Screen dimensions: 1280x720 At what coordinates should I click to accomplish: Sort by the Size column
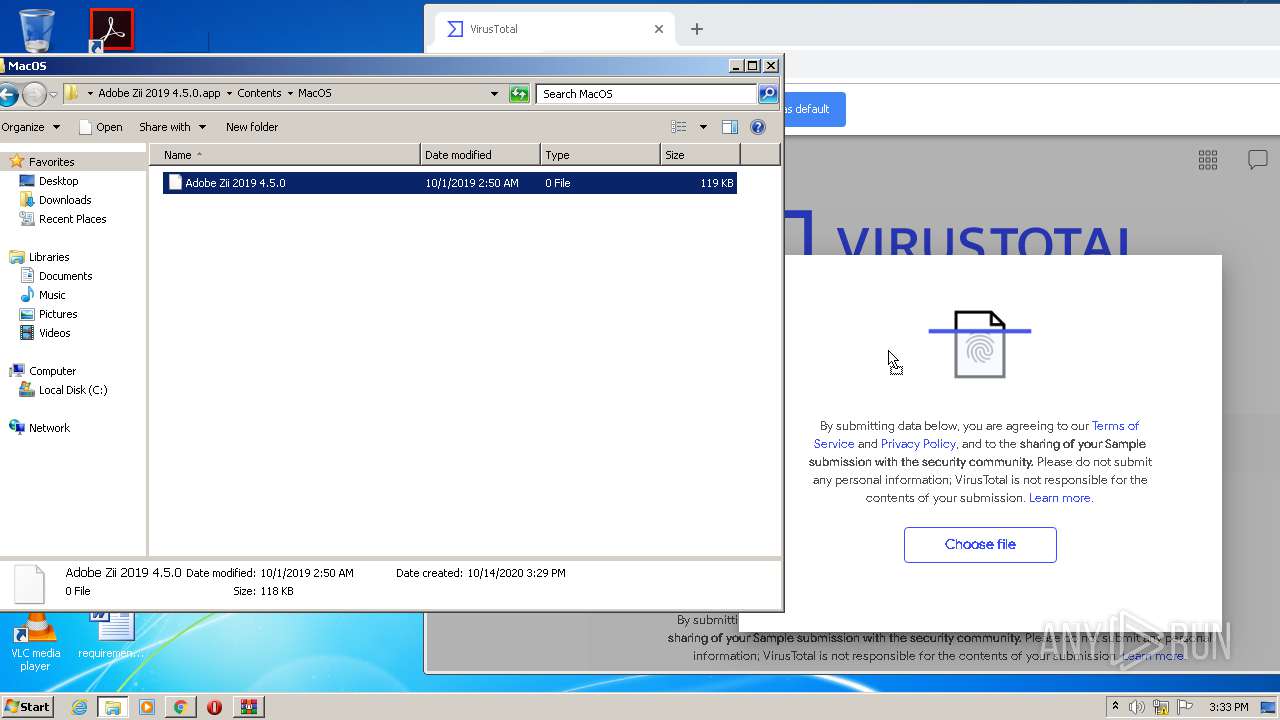tap(701, 155)
